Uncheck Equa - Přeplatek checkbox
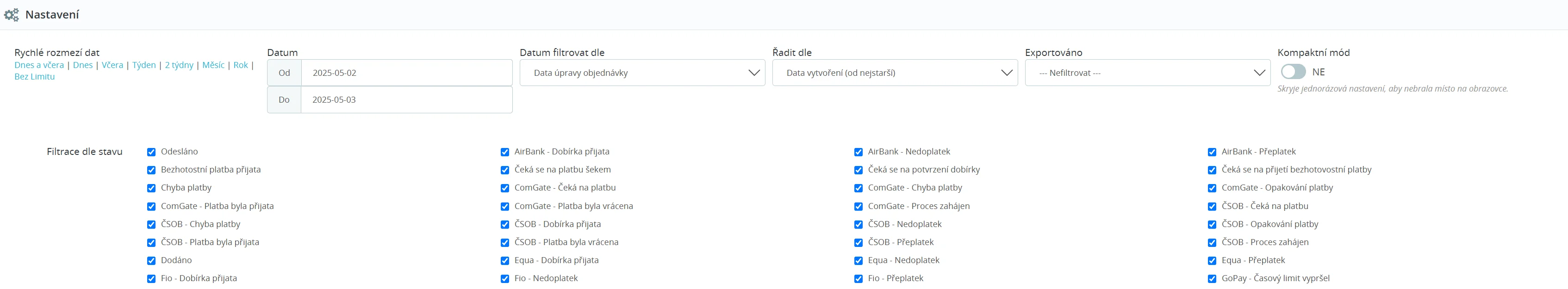Viewport: 1568px width, 289px height. [1212, 260]
